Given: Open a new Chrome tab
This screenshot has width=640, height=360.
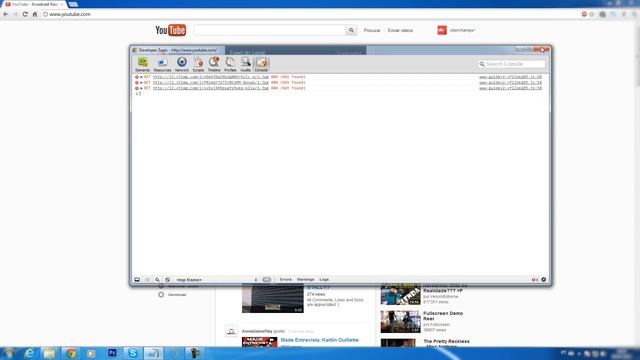Looking at the screenshot, I should click(73, 4).
